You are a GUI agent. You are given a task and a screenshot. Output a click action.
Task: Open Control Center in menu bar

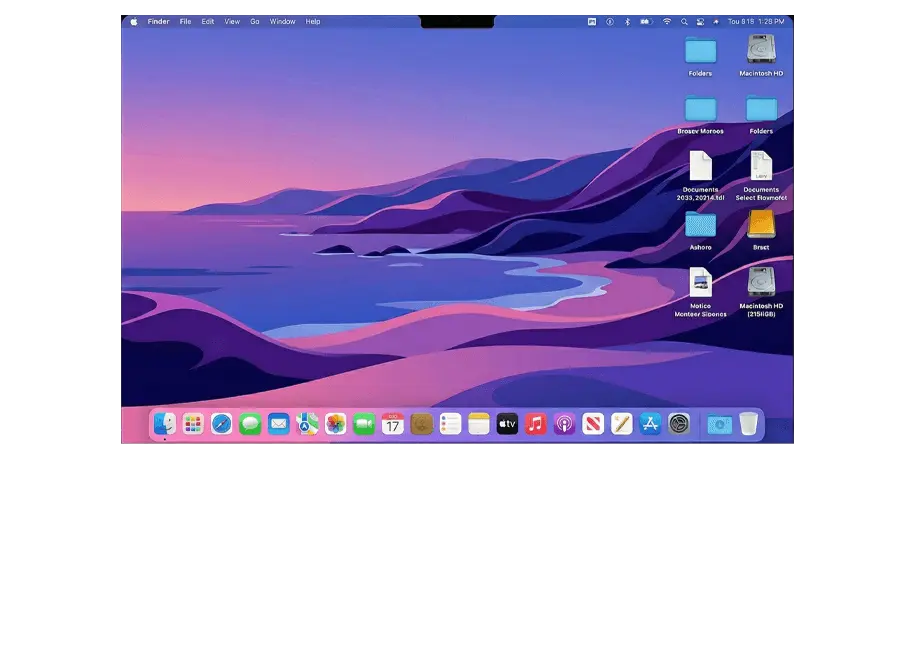point(700,21)
